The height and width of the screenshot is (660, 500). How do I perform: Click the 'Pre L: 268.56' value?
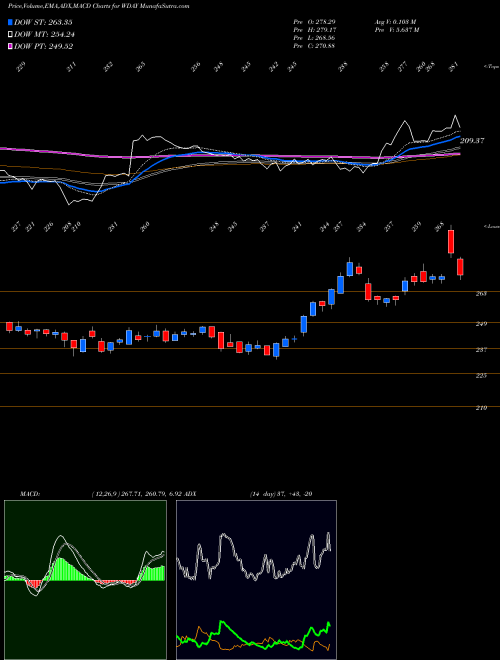(314, 38)
